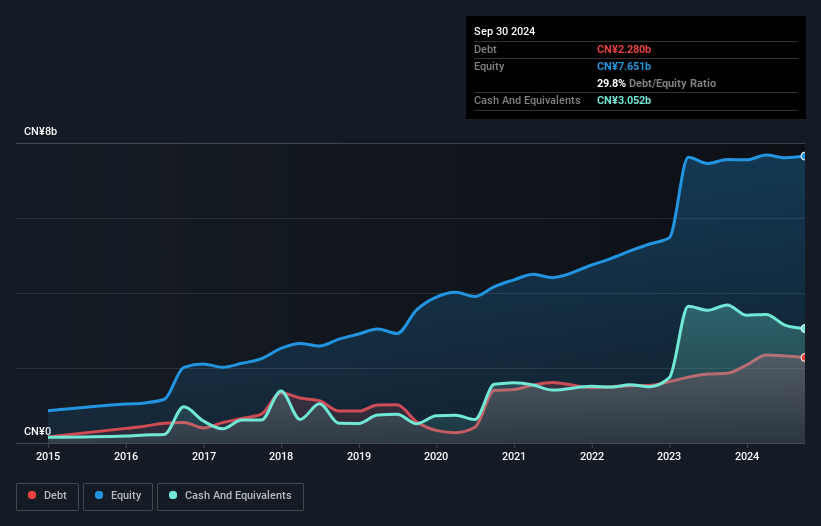Click the 2015 x-axis label
This screenshot has height=526, width=821.
[48, 456]
